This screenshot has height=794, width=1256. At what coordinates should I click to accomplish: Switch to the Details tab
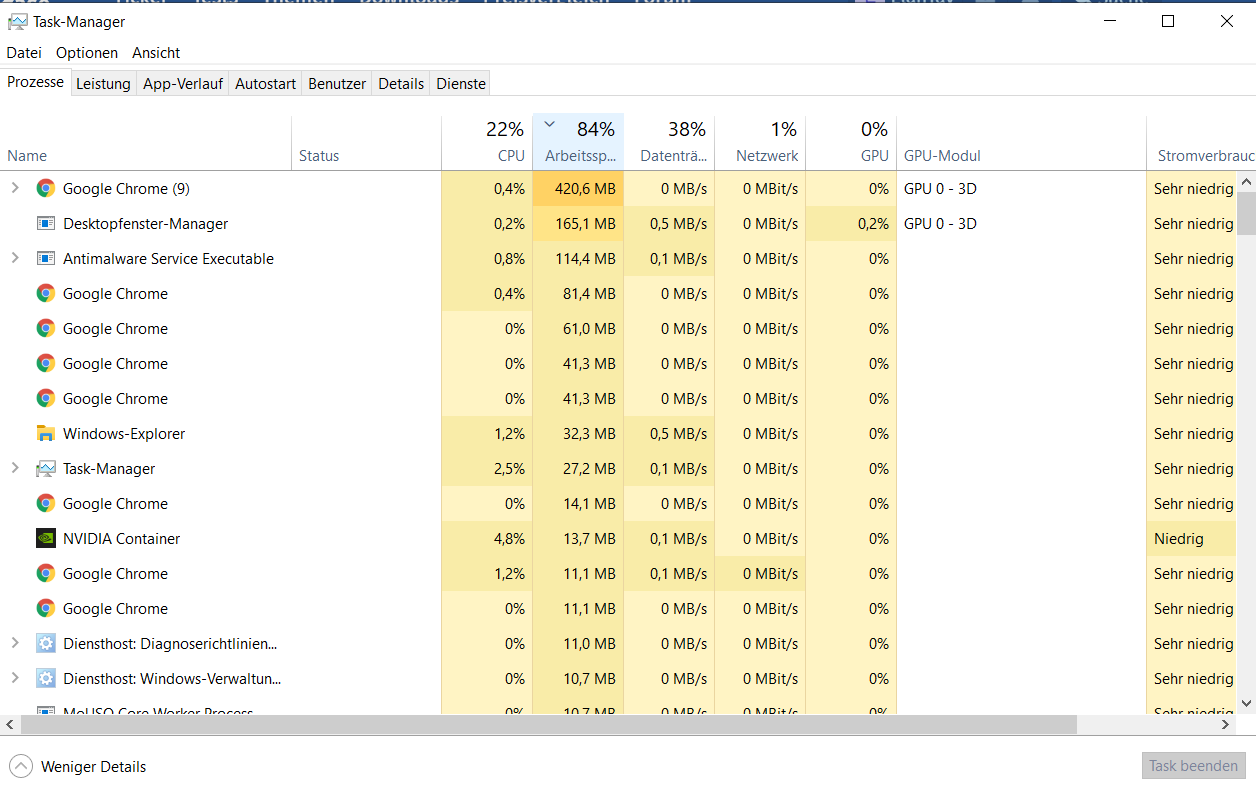pyautogui.click(x=401, y=84)
